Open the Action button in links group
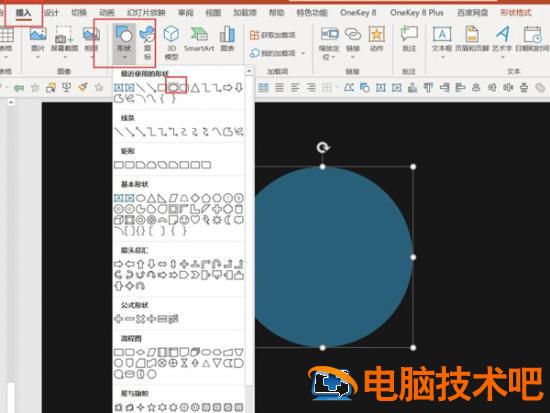This screenshot has height=413, width=550. click(x=376, y=39)
